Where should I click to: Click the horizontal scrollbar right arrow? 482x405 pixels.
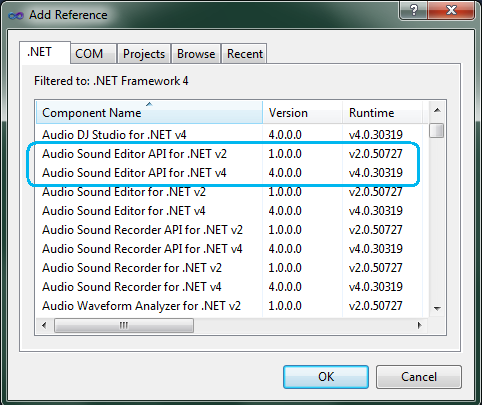point(420,325)
